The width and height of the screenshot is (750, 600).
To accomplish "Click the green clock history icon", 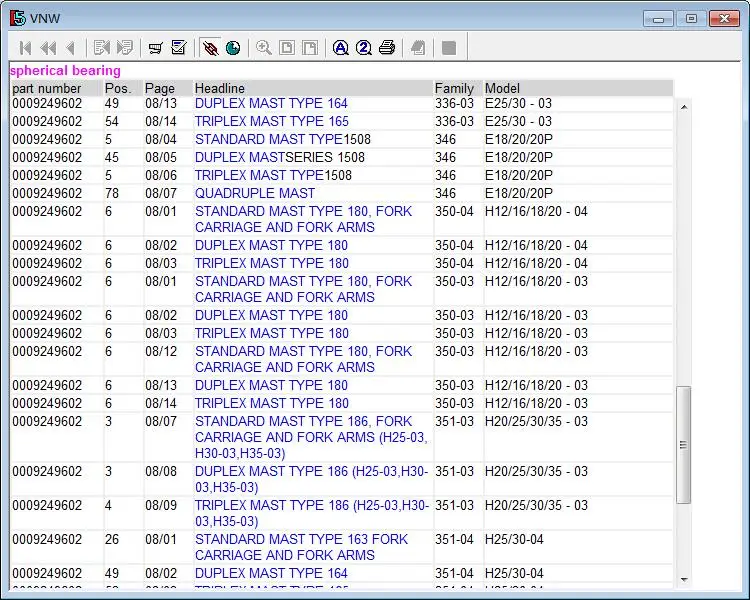I will coord(233,48).
